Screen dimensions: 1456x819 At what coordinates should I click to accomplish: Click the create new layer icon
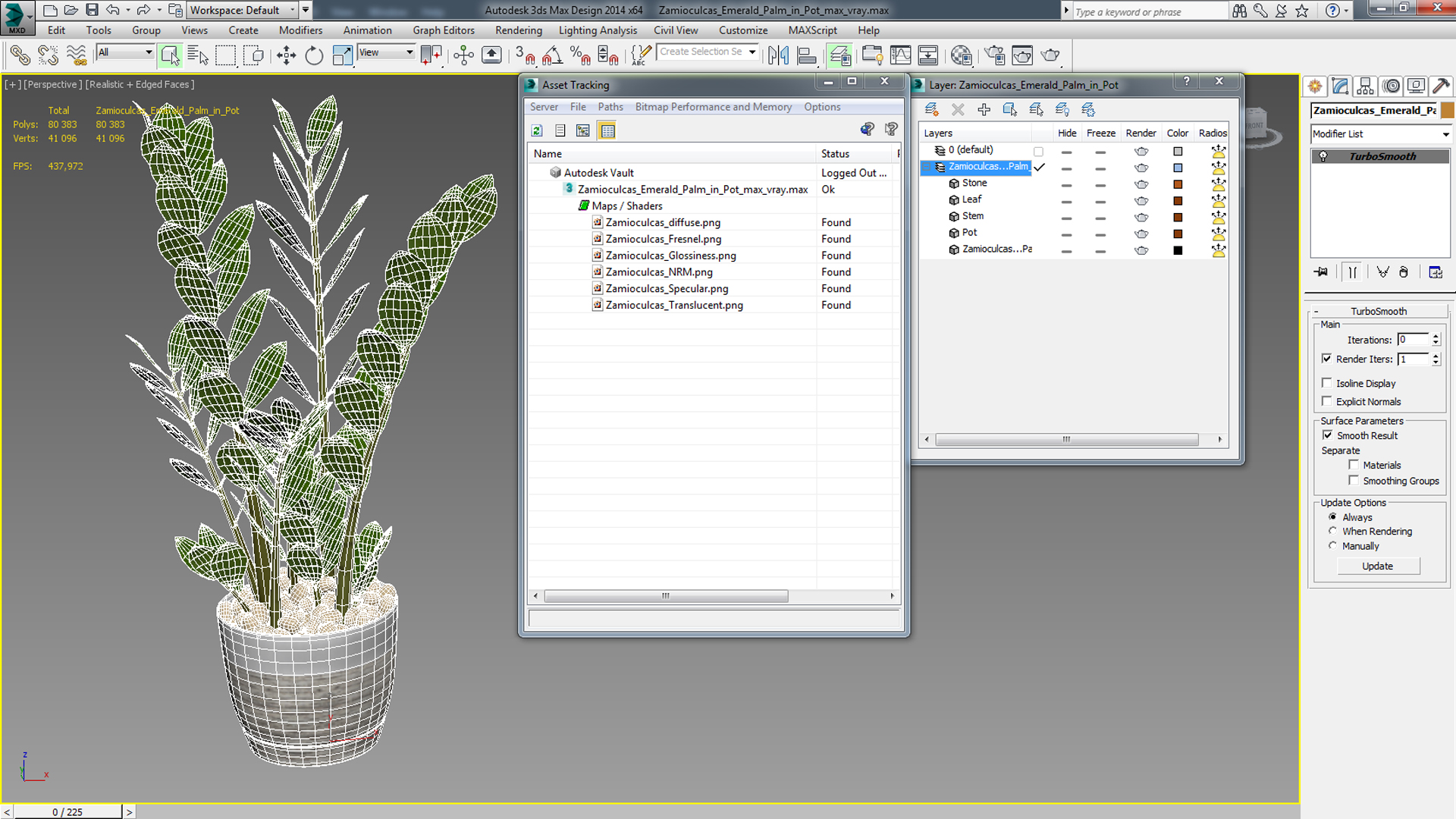(932, 110)
